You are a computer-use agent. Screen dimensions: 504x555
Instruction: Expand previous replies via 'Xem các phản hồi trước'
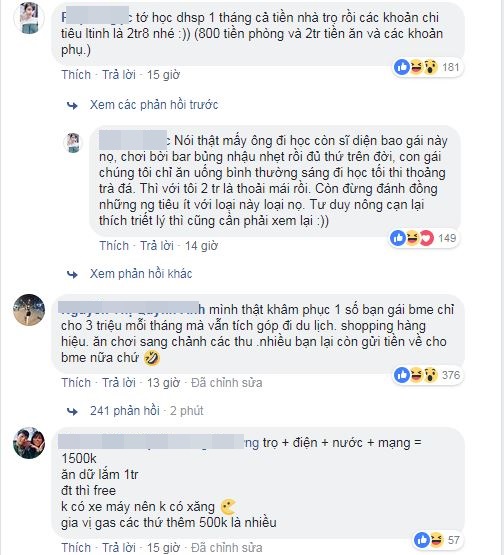(x=154, y=105)
